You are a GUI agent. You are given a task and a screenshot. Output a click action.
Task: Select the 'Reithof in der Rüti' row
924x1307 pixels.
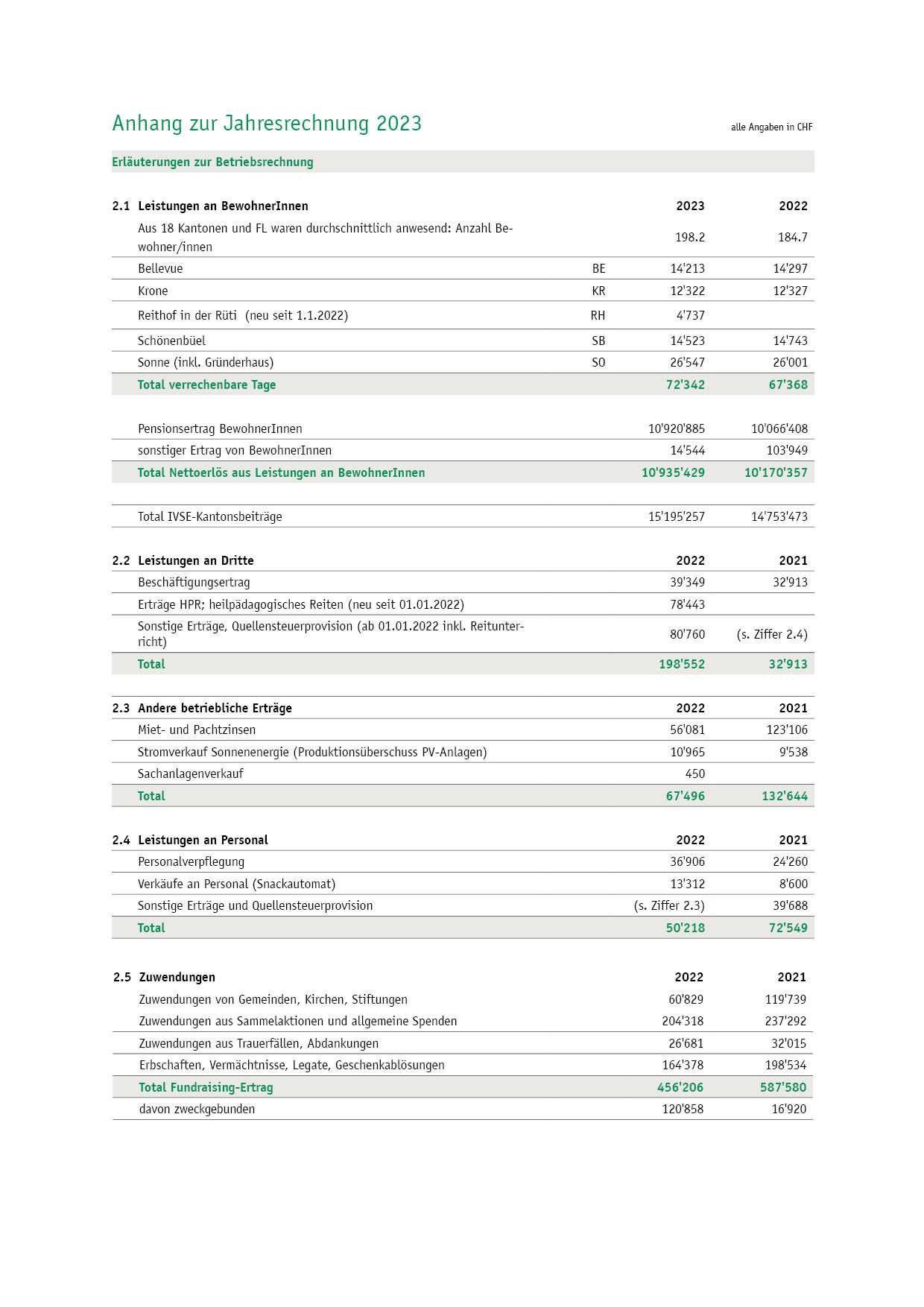click(x=243, y=316)
